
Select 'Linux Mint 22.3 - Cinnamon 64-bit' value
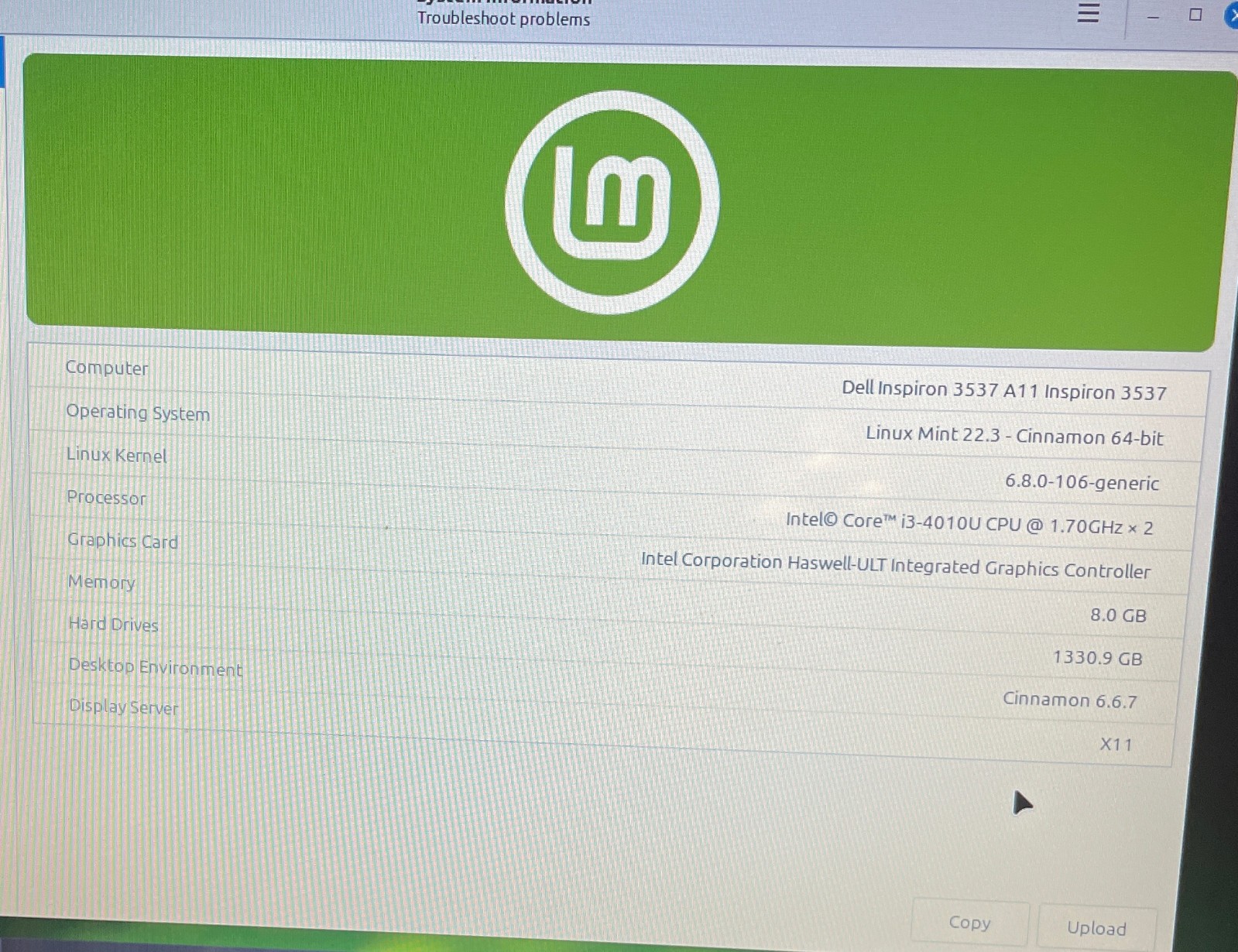coord(1014,435)
